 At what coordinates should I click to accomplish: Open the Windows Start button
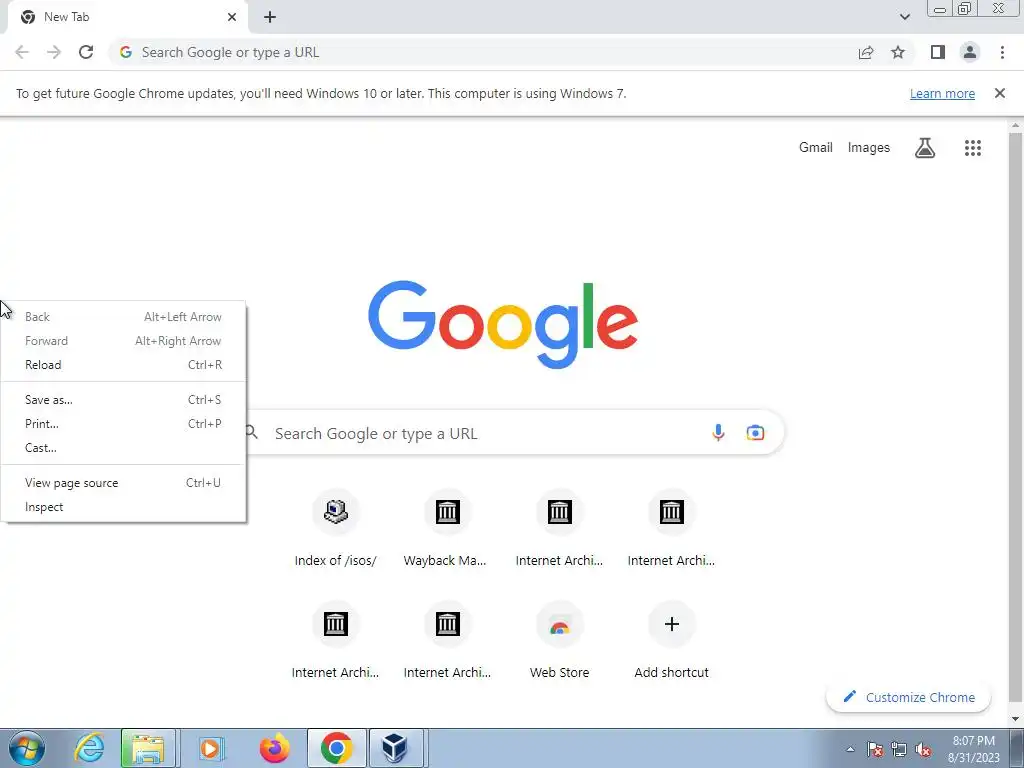(x=27, y=748)
